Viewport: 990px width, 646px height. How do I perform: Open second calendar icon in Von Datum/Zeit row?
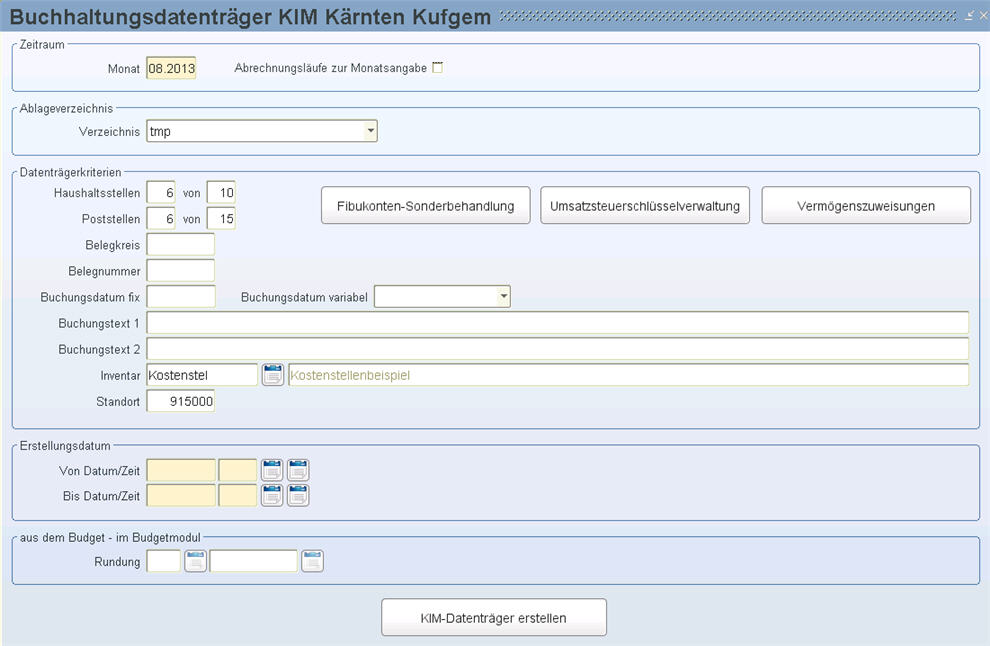298,470
